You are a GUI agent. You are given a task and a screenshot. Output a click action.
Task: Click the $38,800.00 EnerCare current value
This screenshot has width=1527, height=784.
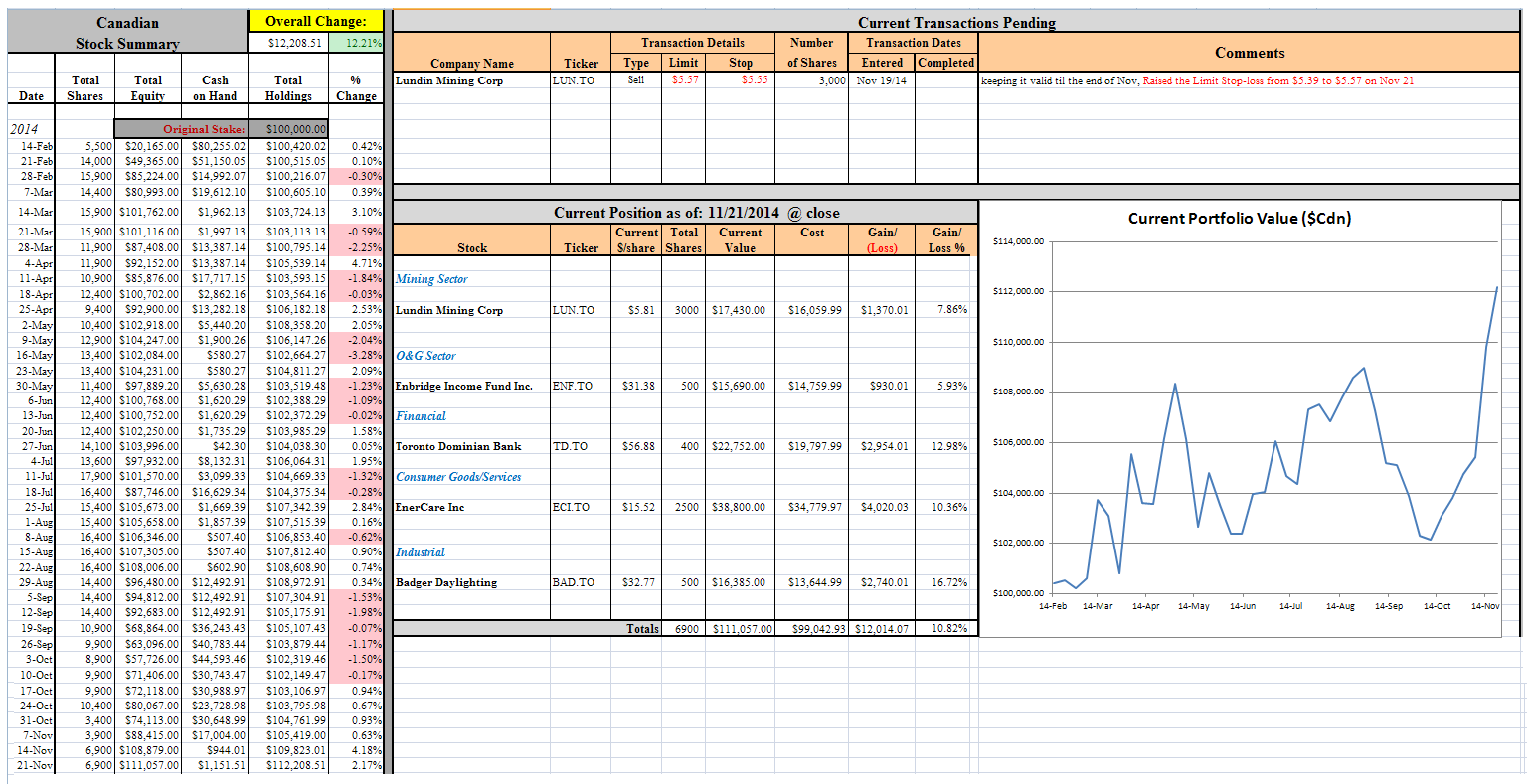739,507
